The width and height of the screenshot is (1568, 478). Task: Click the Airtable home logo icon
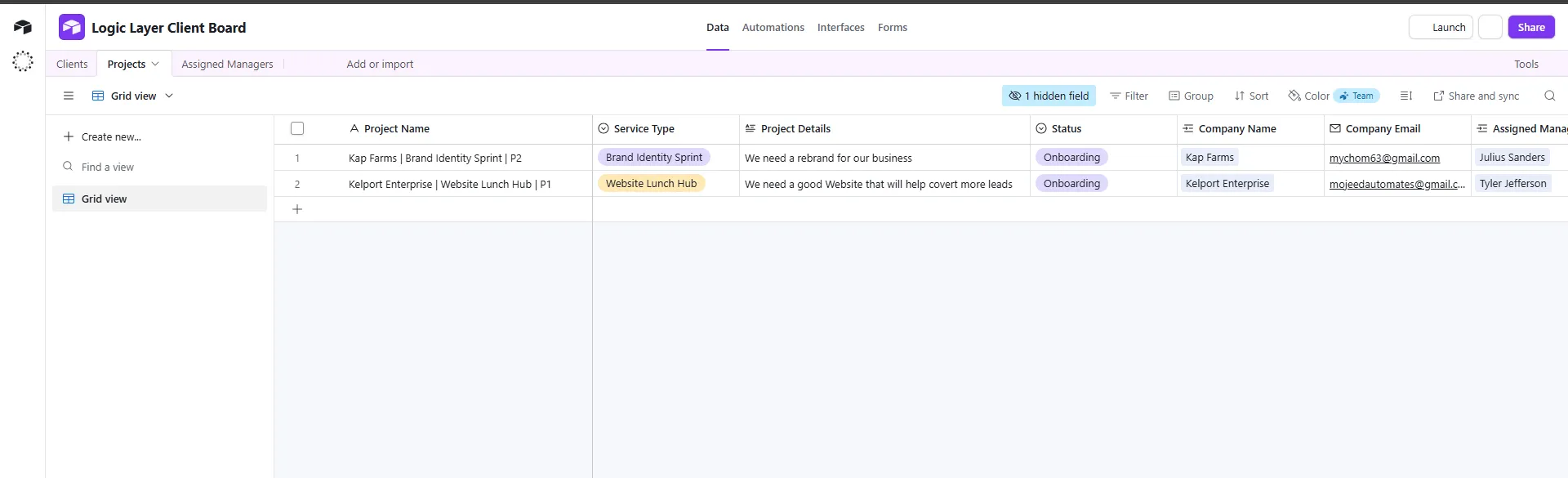[x=23, y=27]
